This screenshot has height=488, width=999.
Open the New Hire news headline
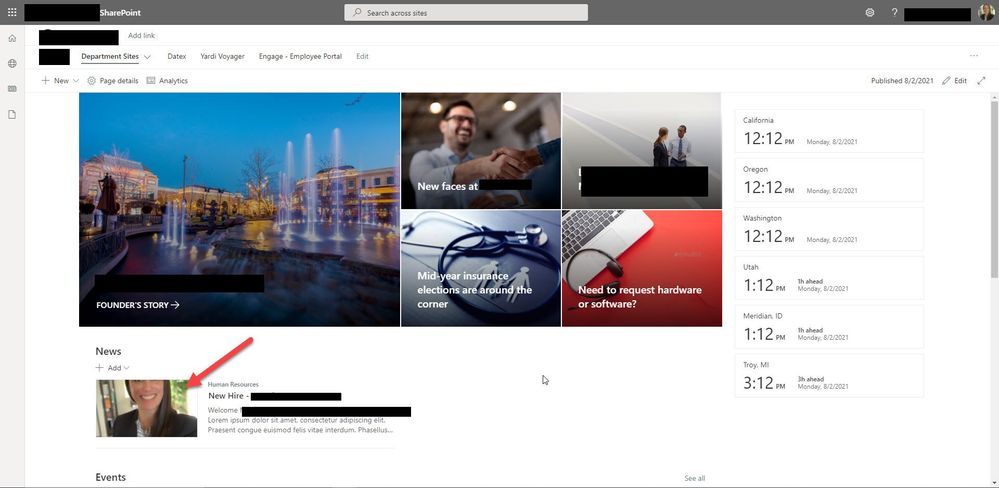(275, 396)
